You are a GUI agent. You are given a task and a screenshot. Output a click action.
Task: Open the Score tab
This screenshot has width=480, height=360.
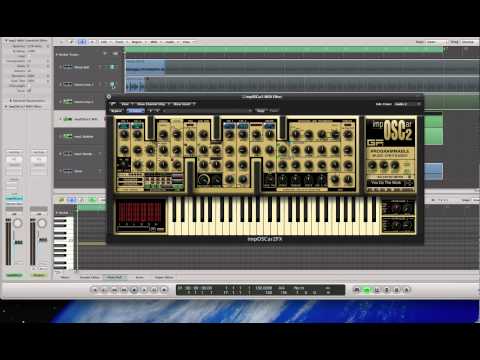140,277
